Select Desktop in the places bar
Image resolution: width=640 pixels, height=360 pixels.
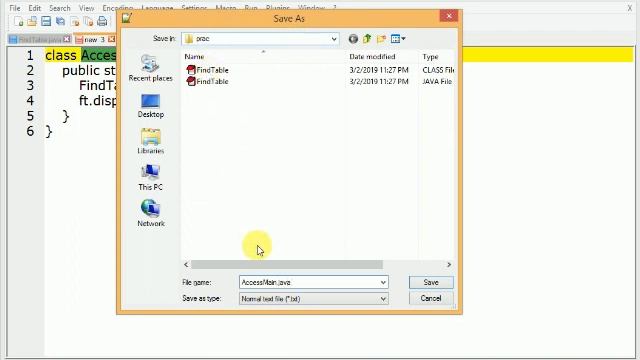[x=151, y=106]
